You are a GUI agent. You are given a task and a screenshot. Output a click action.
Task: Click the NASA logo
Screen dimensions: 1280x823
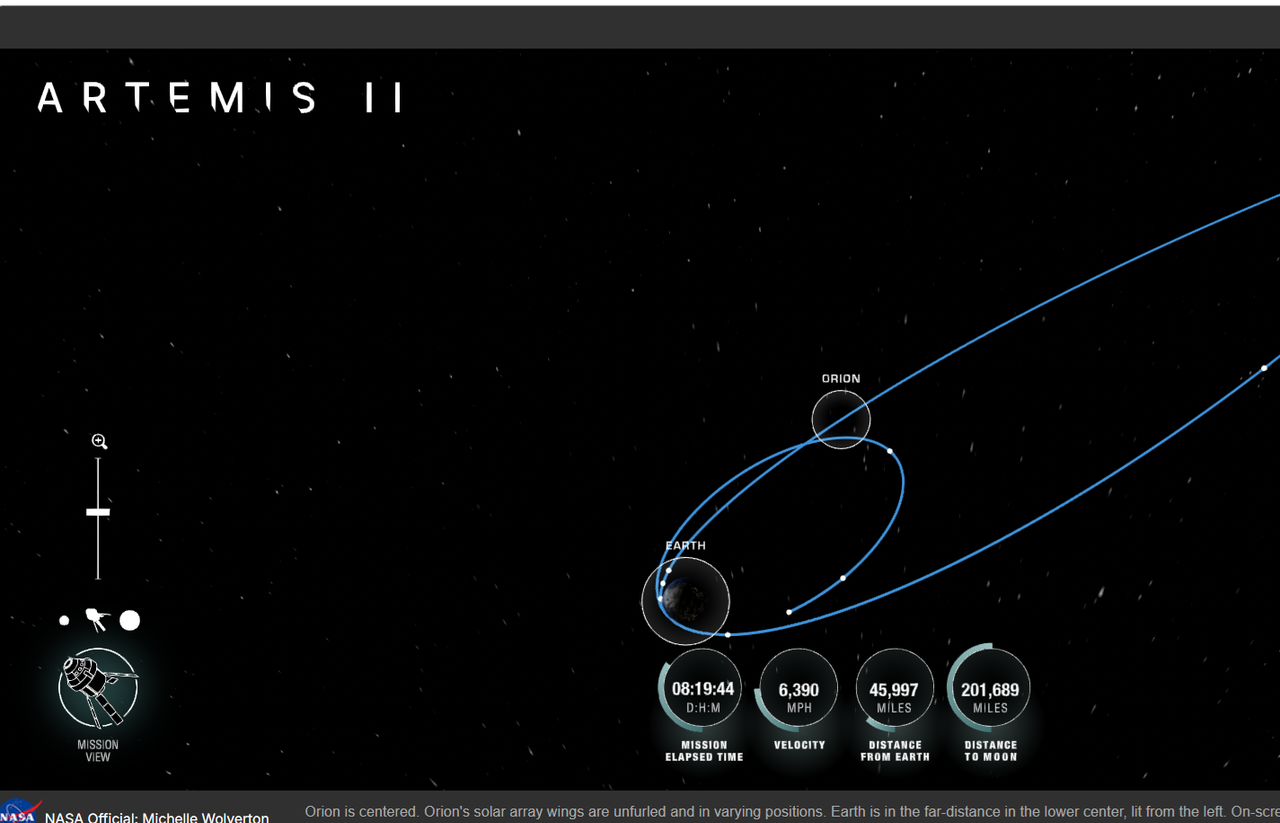[x=20, y=812]
